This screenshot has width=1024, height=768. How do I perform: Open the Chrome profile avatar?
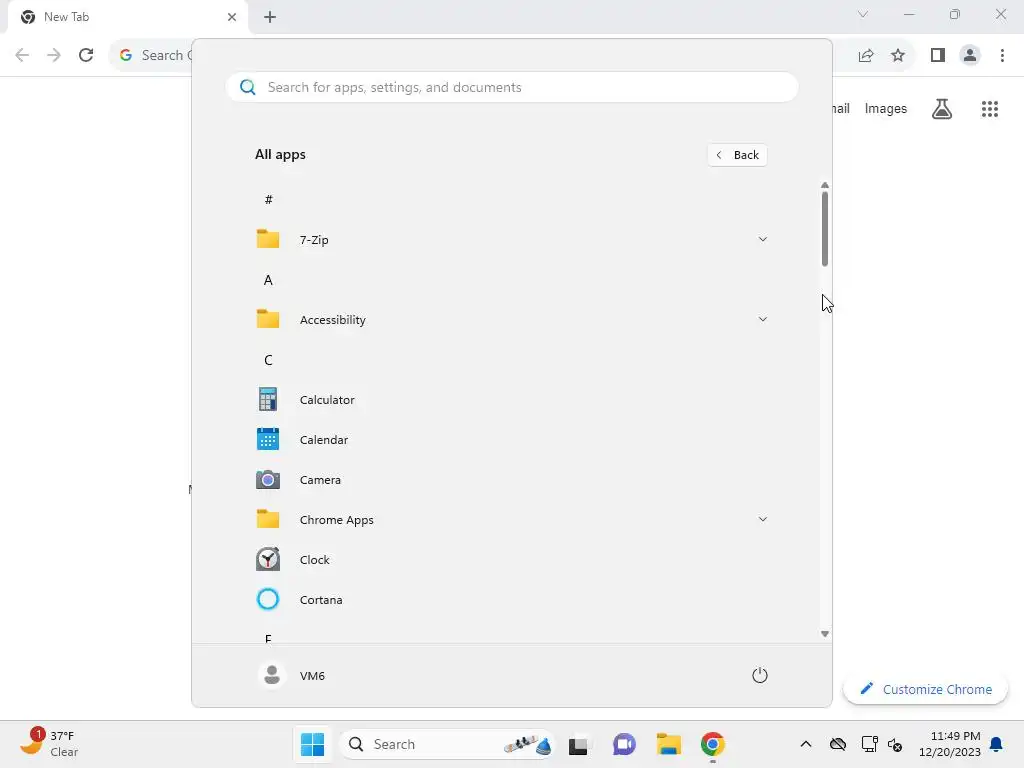[970, 56]
